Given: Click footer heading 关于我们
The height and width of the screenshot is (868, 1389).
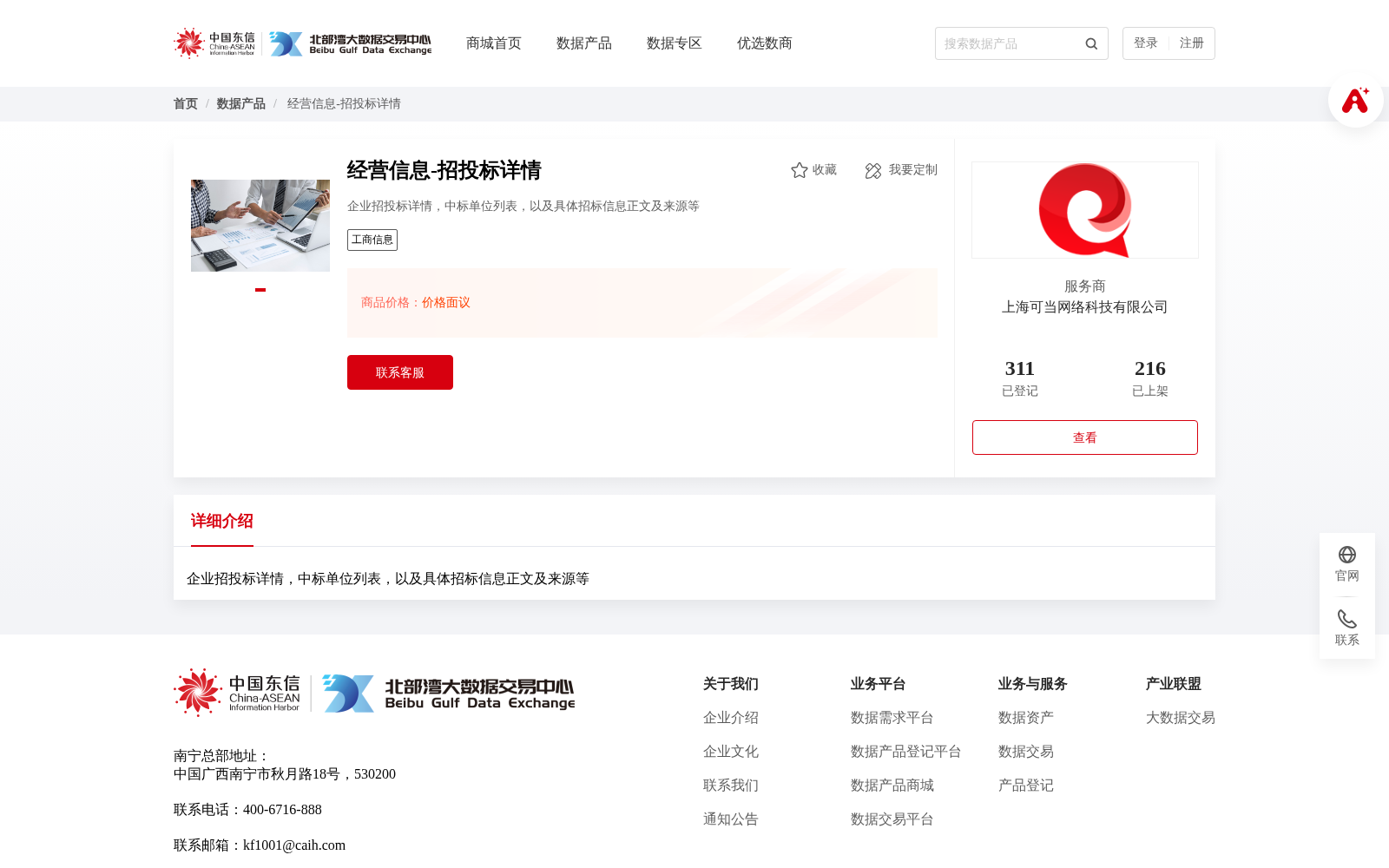Looking at the screenshot, I should pyautogui.click(x=731, y=684).
